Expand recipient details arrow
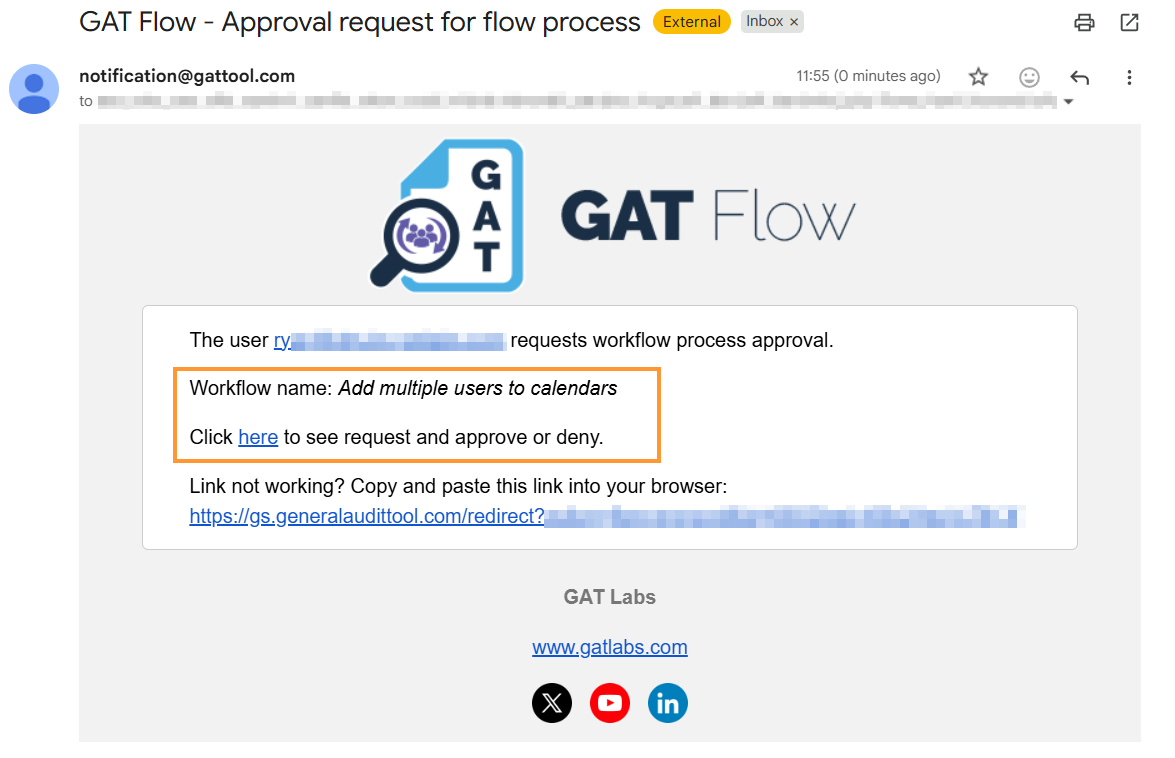 [1069, 102]
